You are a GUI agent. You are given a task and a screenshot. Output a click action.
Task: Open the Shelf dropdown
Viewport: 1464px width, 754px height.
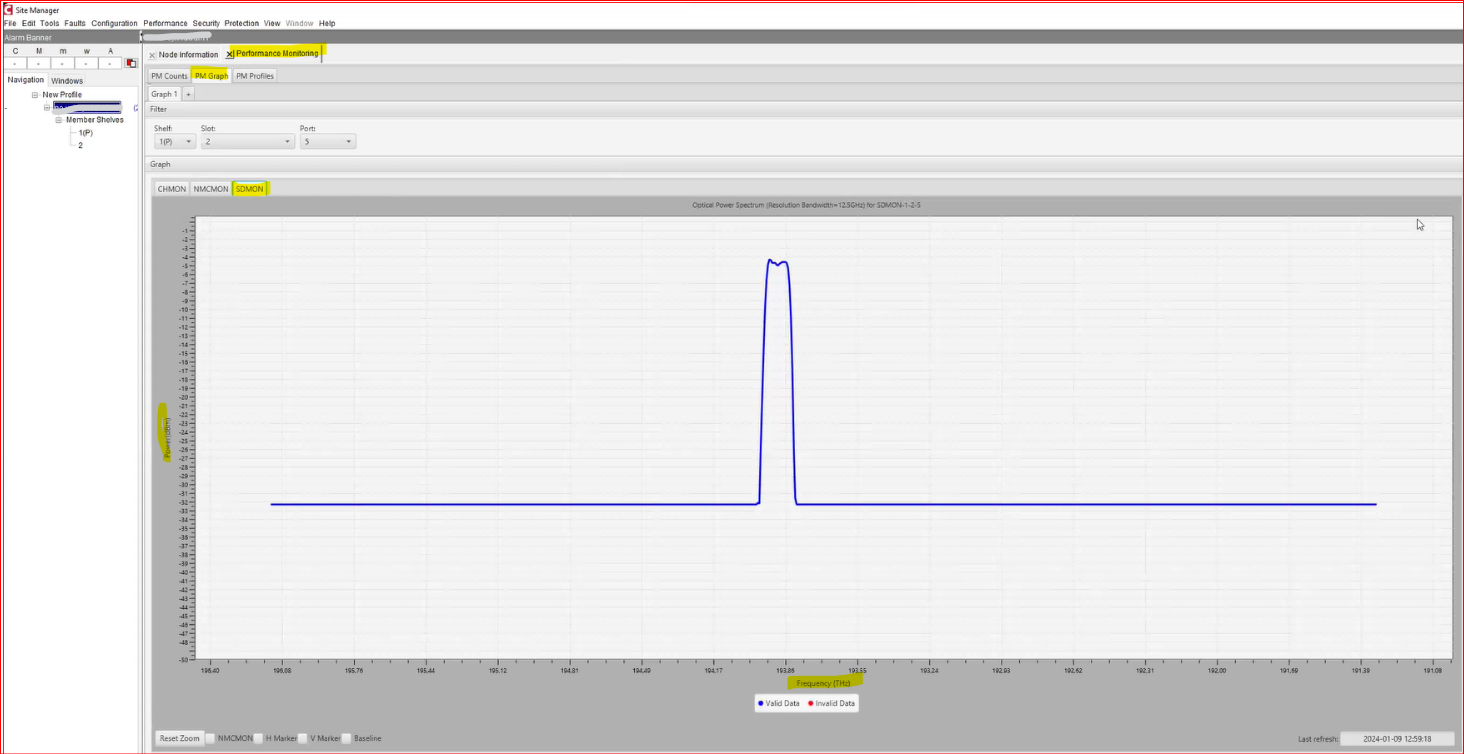click(x=175, y=142)
